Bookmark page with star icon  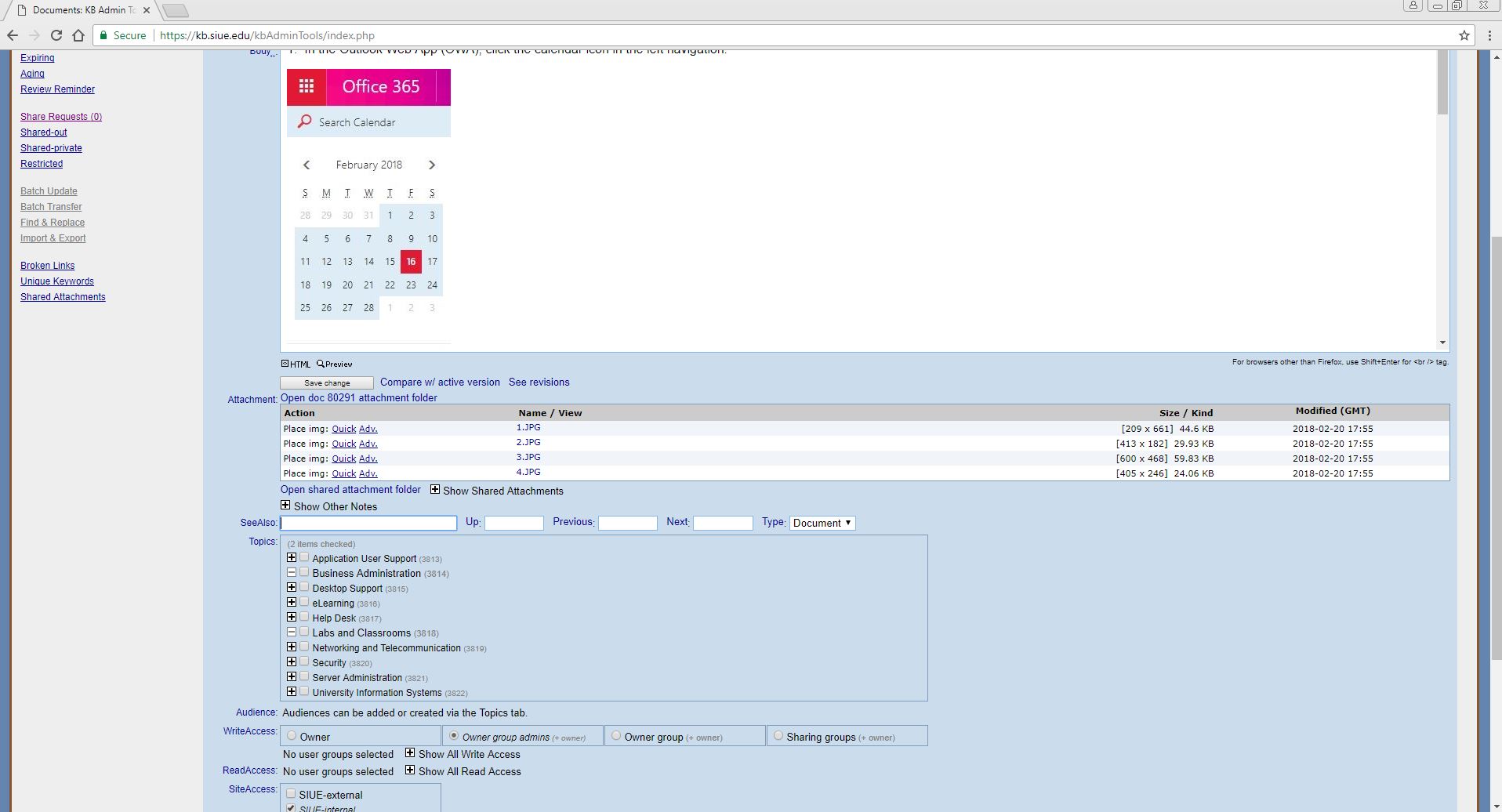coord(1464,35)
